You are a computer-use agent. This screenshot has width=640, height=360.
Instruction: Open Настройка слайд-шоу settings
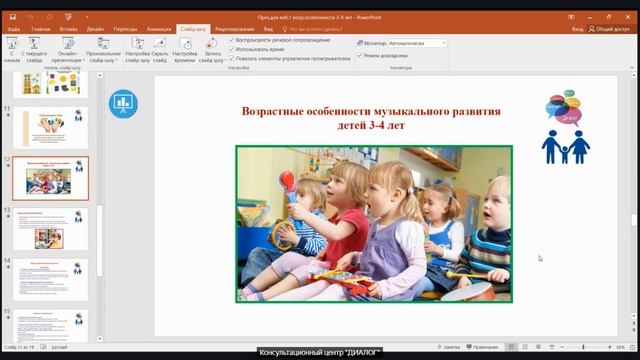tap(138, 50)
